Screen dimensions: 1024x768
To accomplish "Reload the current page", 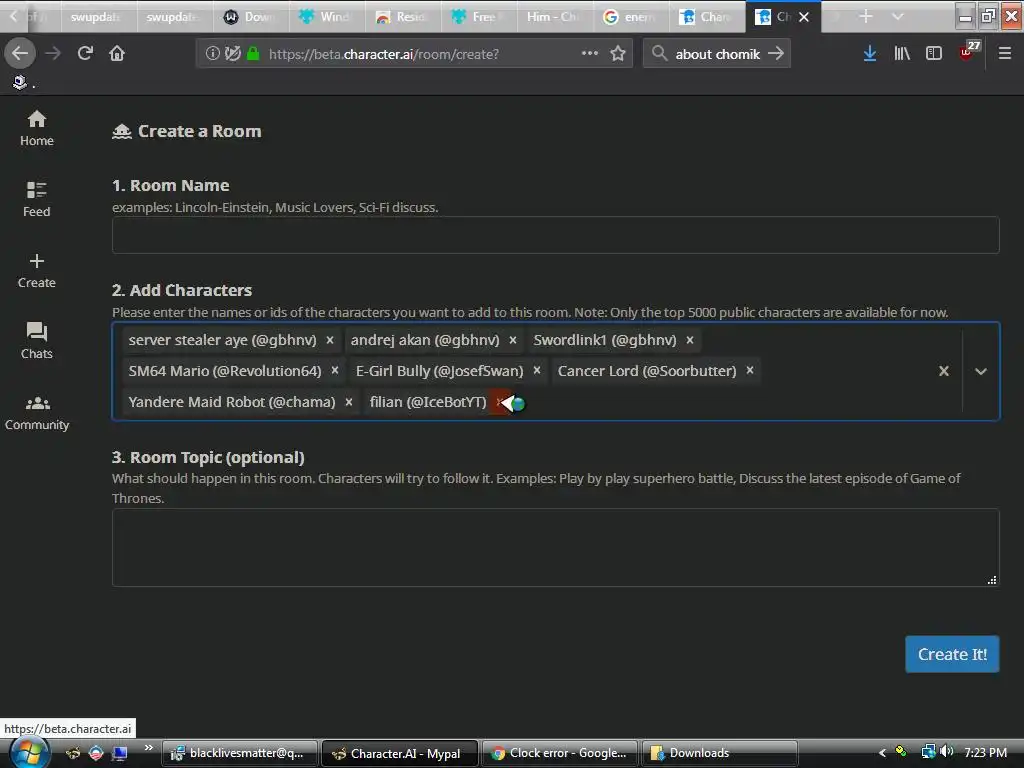I will 85,54.
